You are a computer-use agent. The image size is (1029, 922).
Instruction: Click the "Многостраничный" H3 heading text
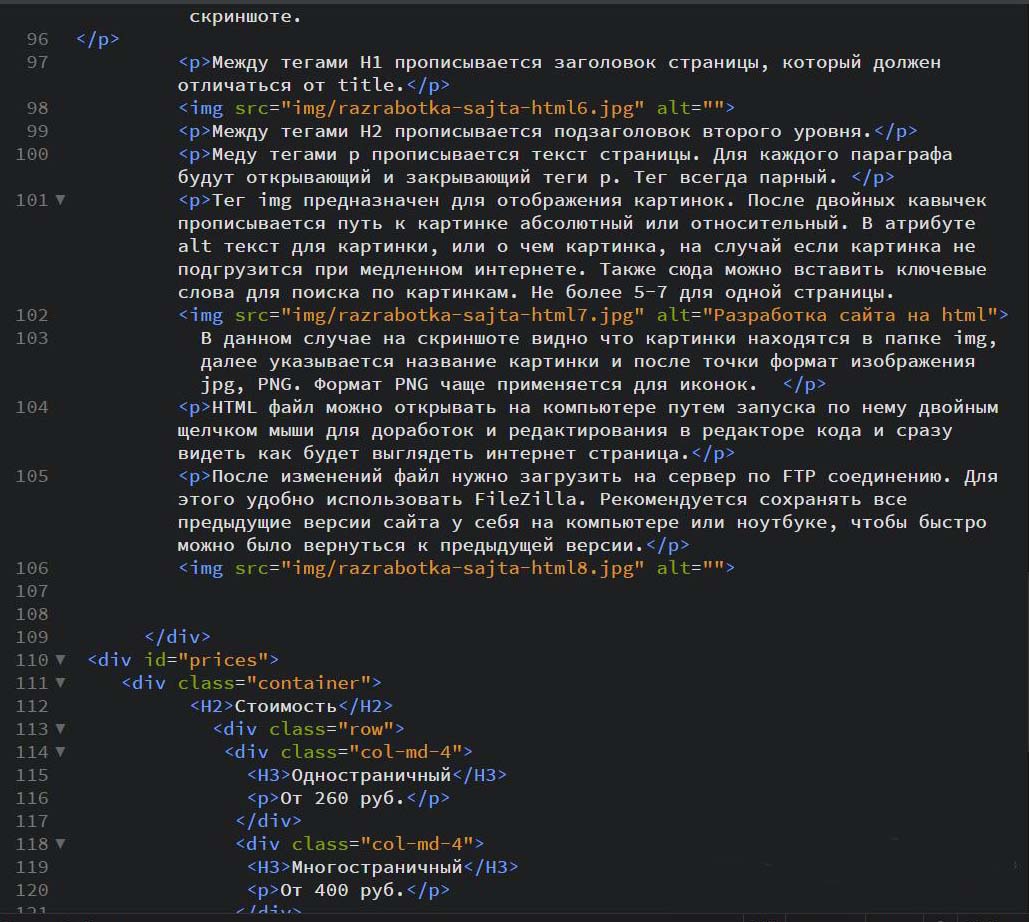click(377, 867)
